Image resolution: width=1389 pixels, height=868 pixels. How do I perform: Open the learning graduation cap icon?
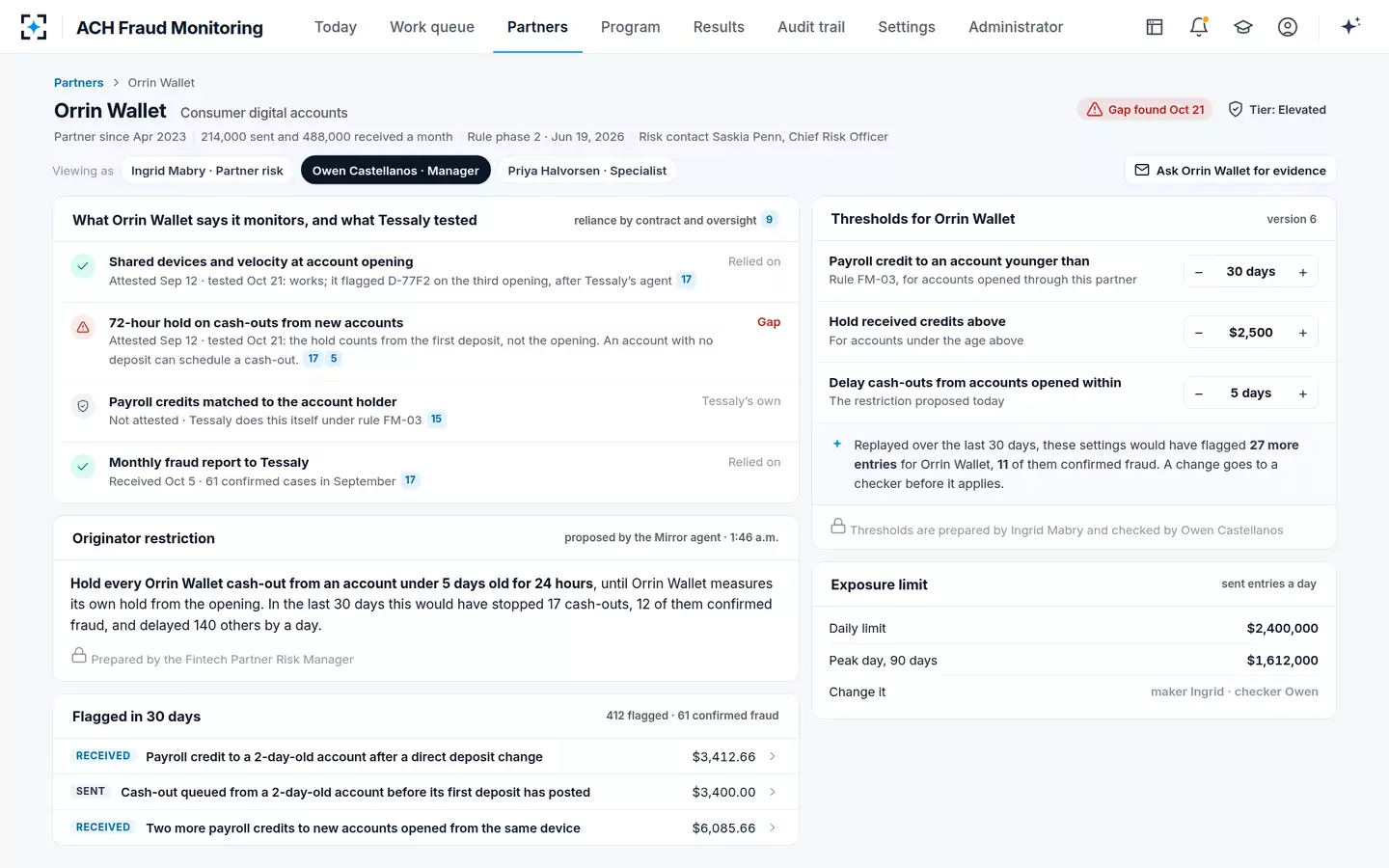click(x=1243, y=27)
